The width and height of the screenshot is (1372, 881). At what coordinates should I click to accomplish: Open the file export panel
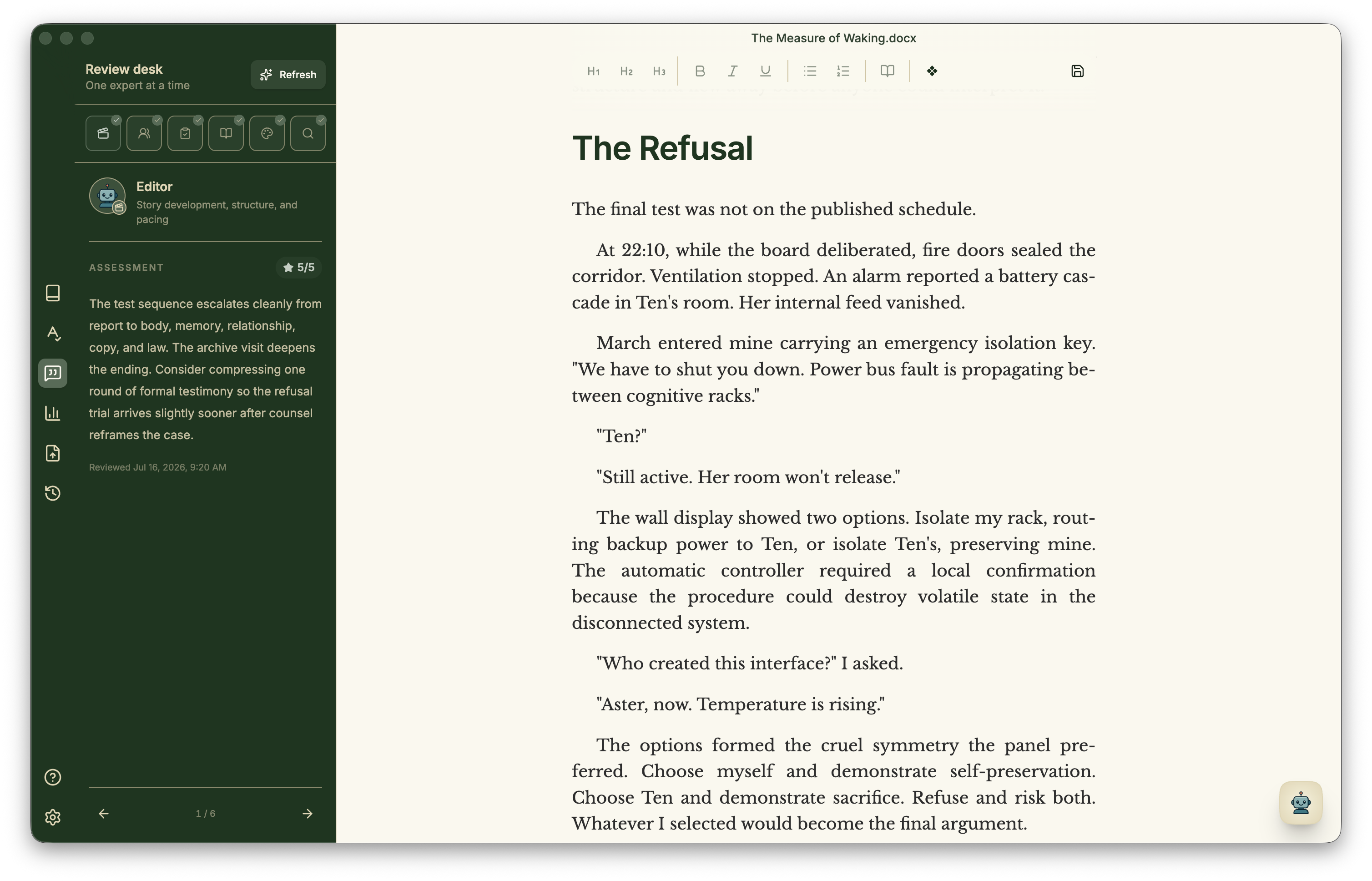pos(53,453)
